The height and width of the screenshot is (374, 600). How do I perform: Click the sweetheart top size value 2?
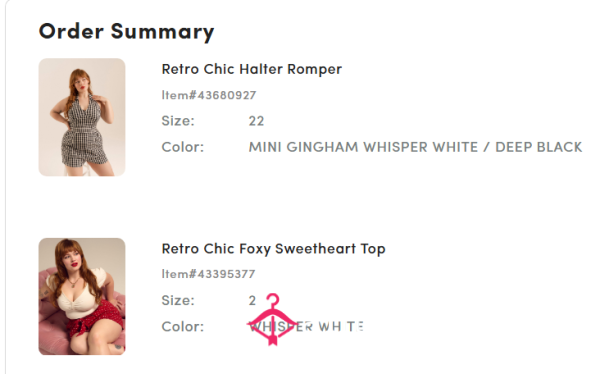[x=252, y=301]
